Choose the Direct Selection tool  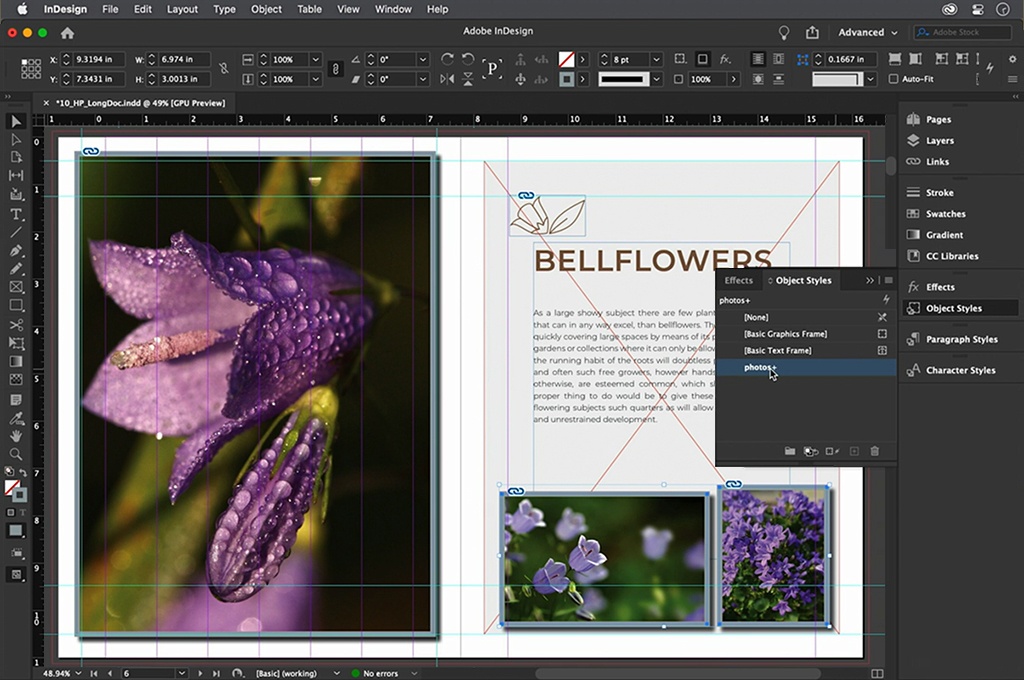tap(16, 140)
